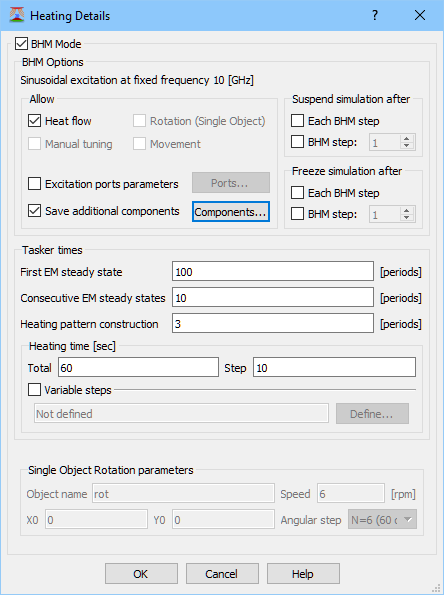The height and width of the screenshot is (595, 444).
Task: Check BHM step under Freeze simulation
Action: coord(298,214)
